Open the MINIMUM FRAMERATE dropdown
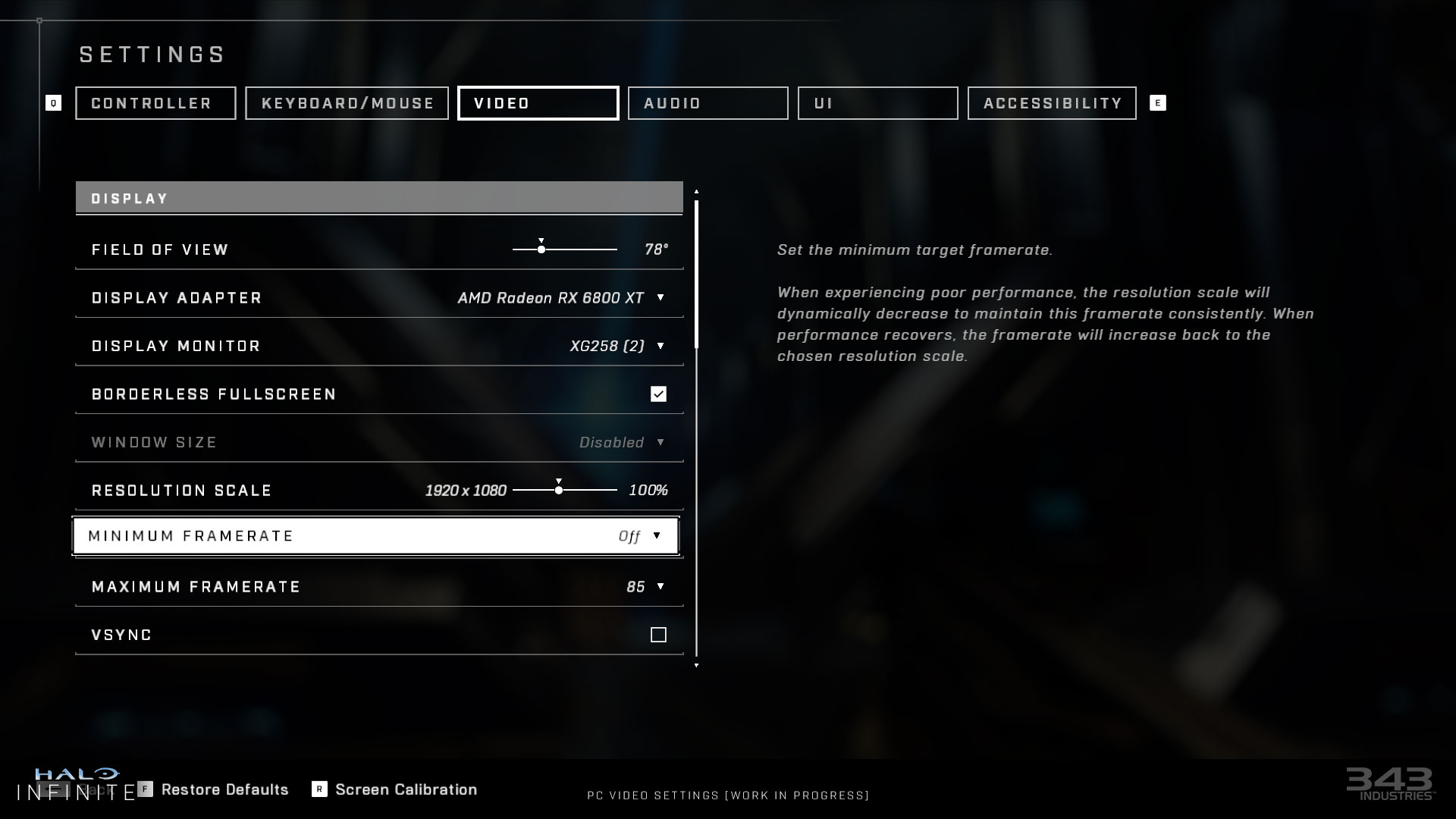Viewport: 1456px width, 819px height. (657, 535)
